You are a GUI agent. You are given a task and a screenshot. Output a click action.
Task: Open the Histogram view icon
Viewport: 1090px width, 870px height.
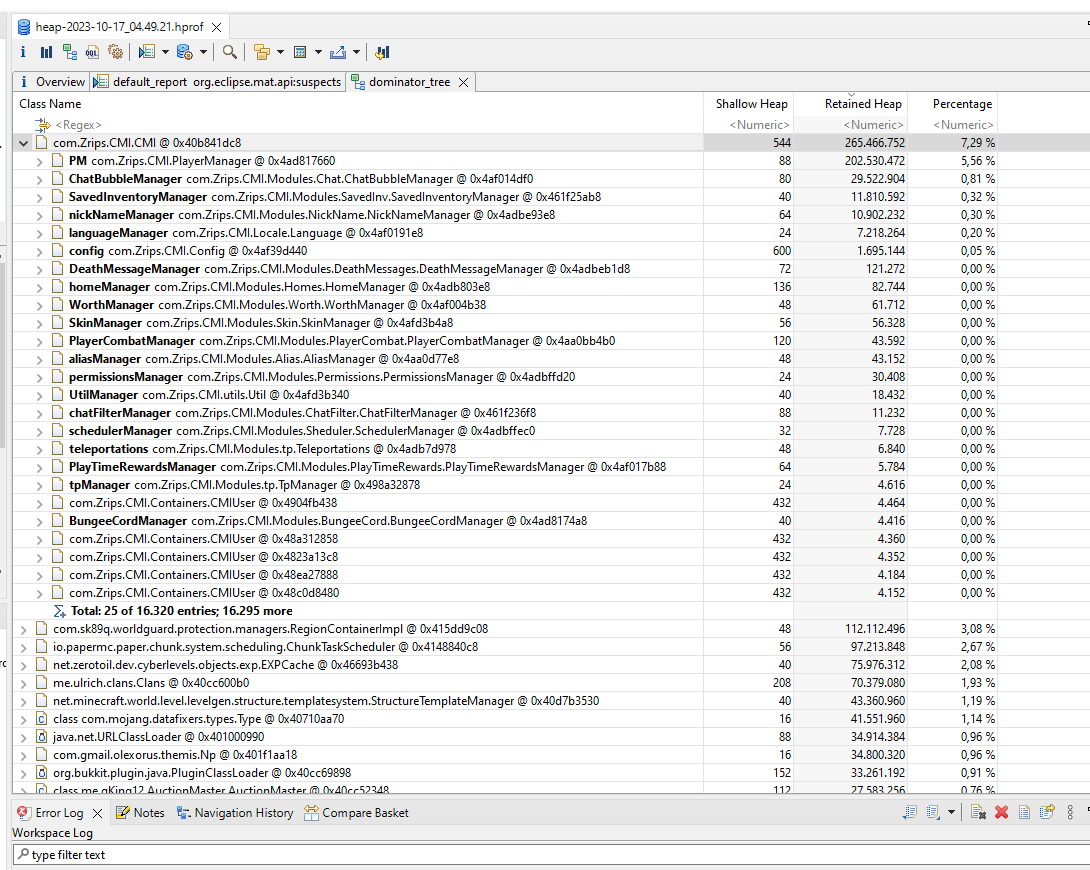(x=45, y=51)
